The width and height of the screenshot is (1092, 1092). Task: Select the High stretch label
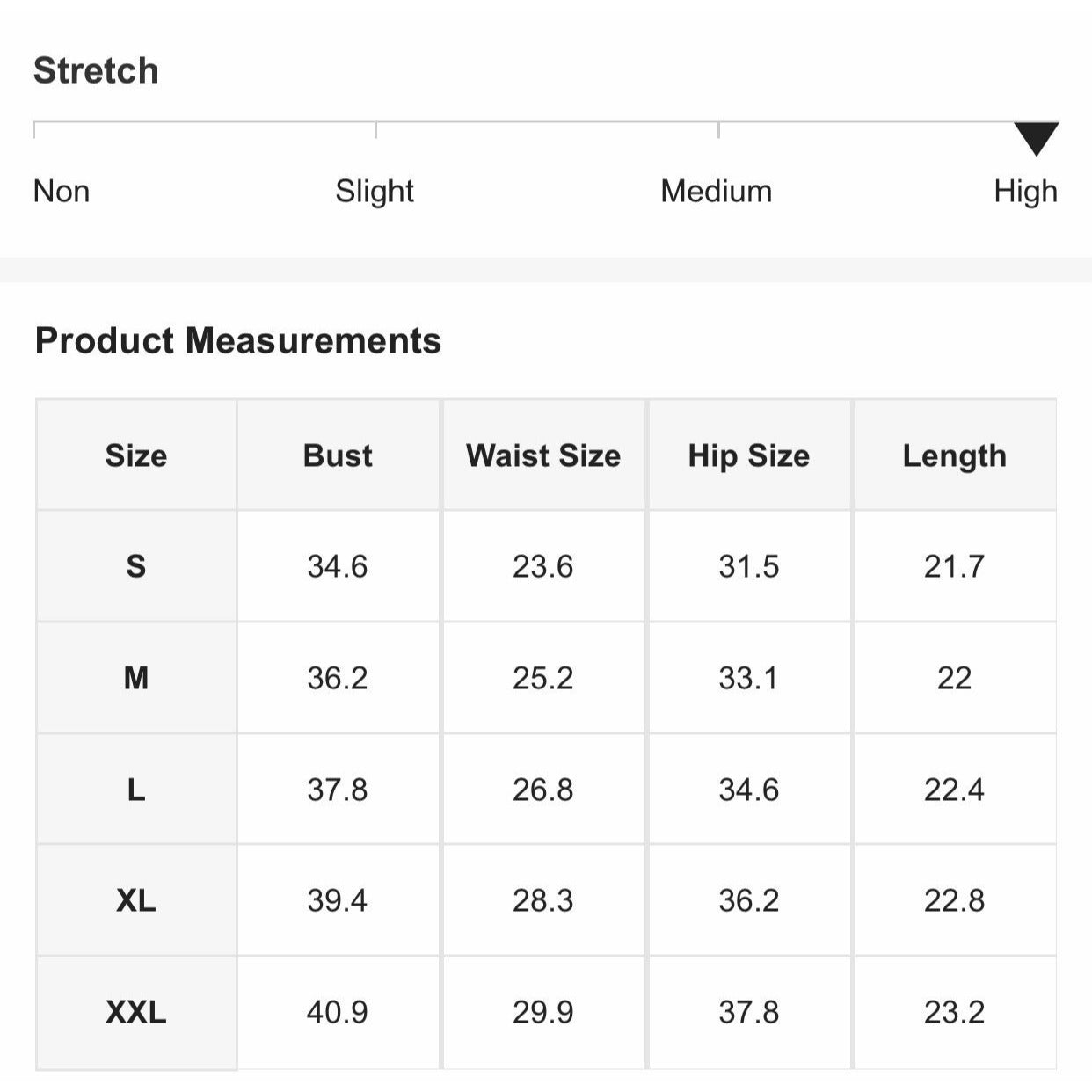click(1025, 191)
